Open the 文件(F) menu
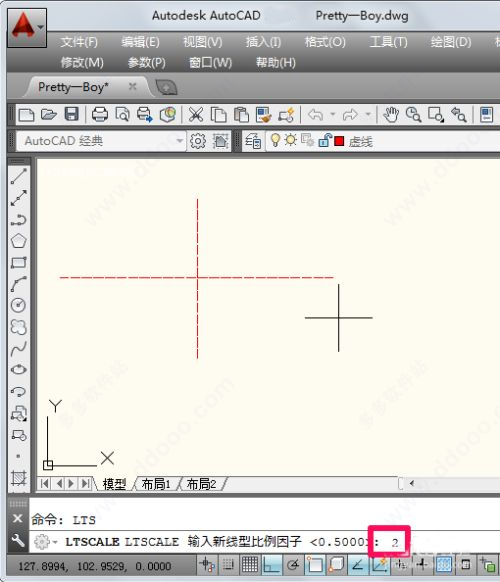Image resolution: width=500 pixels, height=582 pixels. [79, 42]
